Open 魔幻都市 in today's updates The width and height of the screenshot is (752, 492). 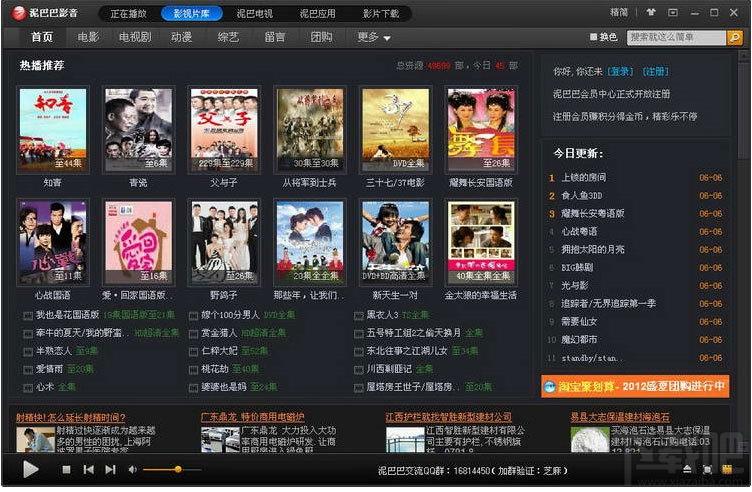579,340
